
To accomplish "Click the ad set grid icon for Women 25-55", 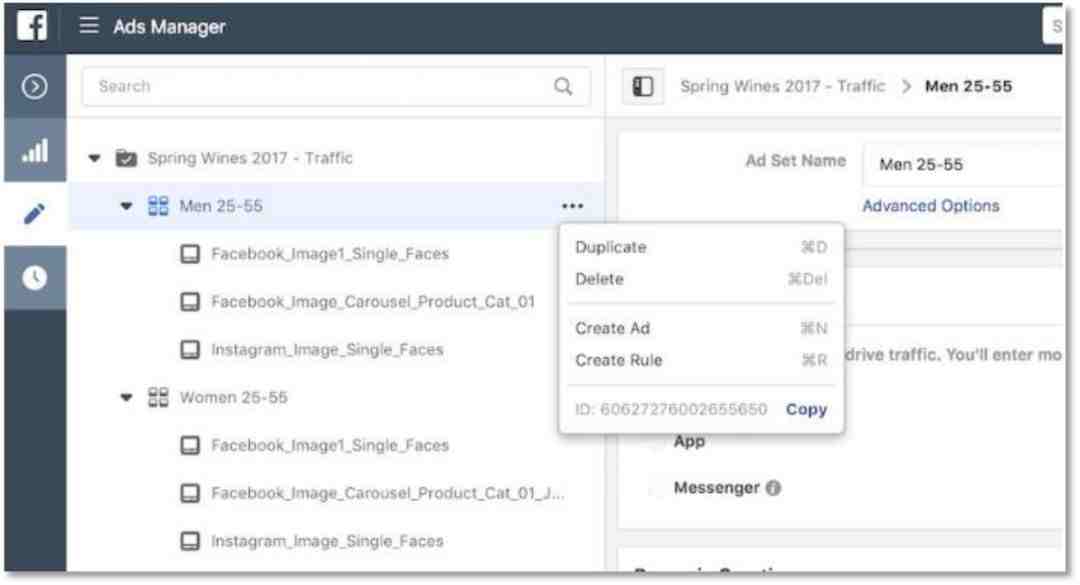I will pyautogui.click(x=158, y=397).
